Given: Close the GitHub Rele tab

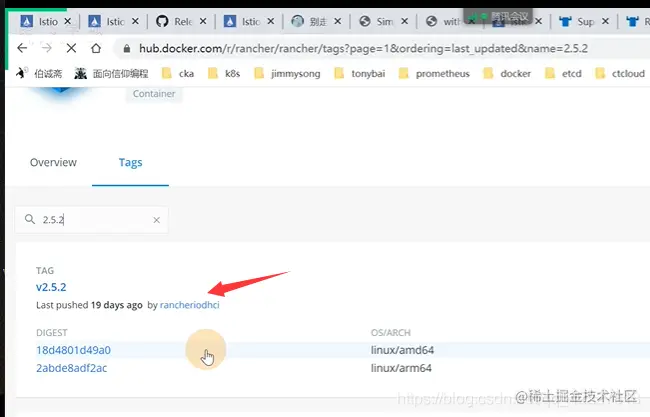Looking at the screenshot, I should (x=203, y=21).
